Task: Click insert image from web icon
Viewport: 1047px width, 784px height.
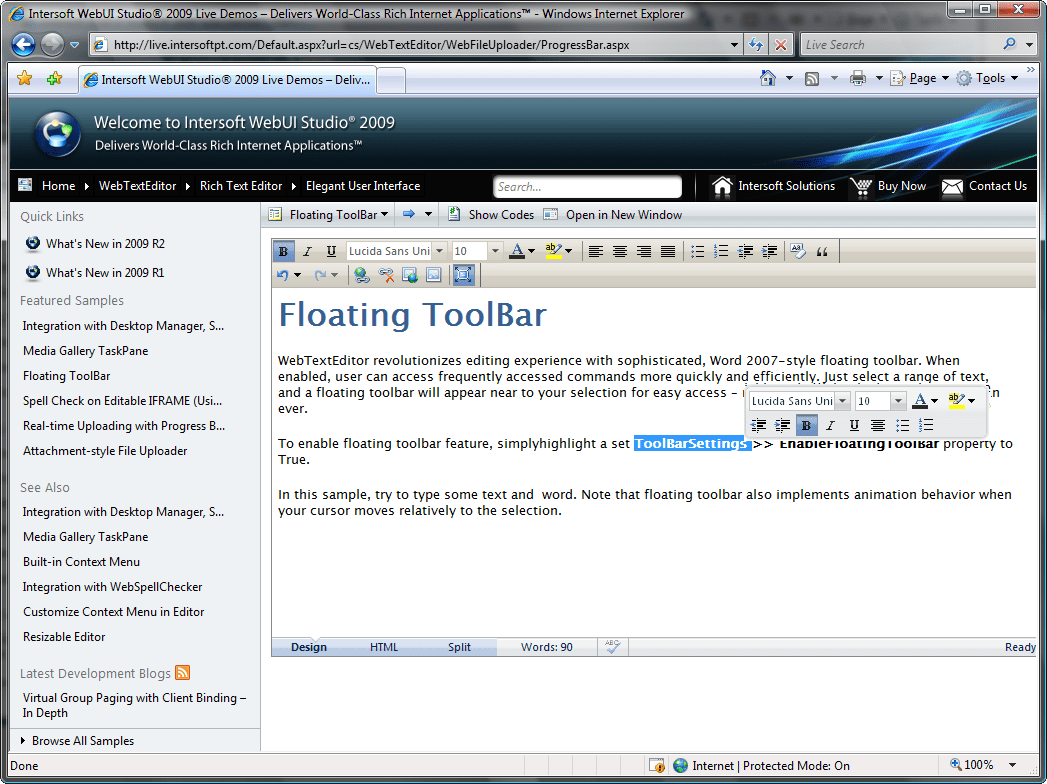Action: pos(410,275)
